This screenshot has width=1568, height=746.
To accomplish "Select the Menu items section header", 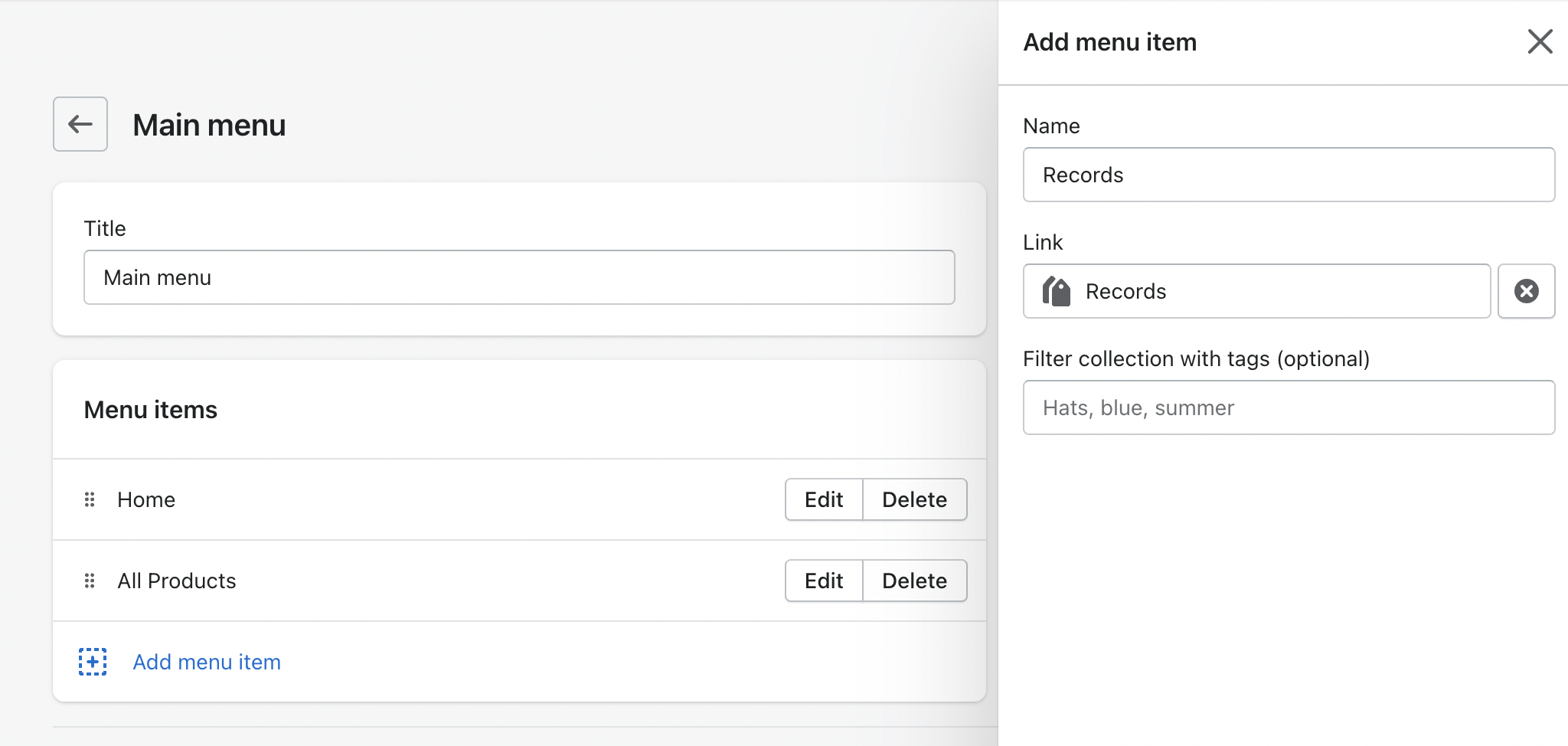I will click(x=150, y=409).
